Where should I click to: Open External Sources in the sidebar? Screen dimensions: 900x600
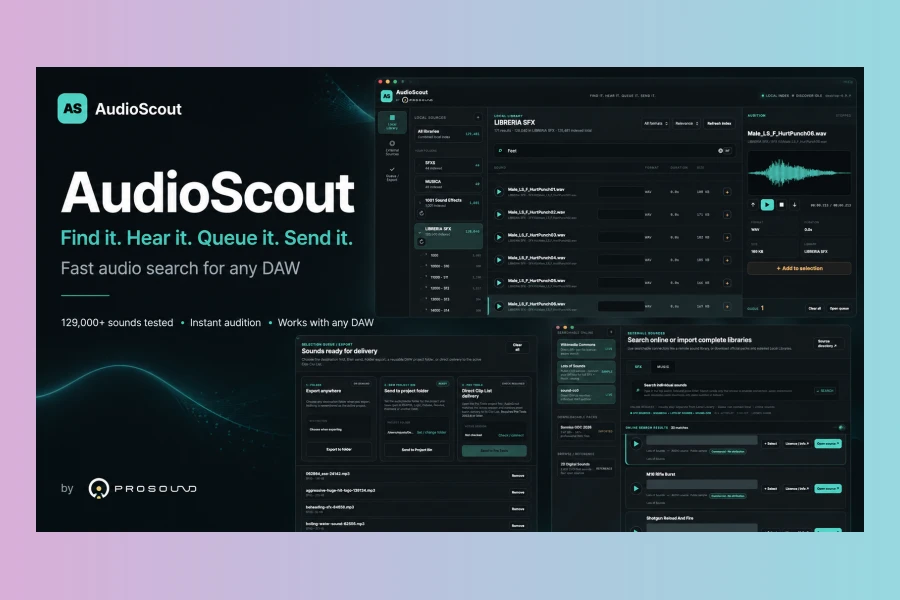pyautogui.click(x=392, y=148)
